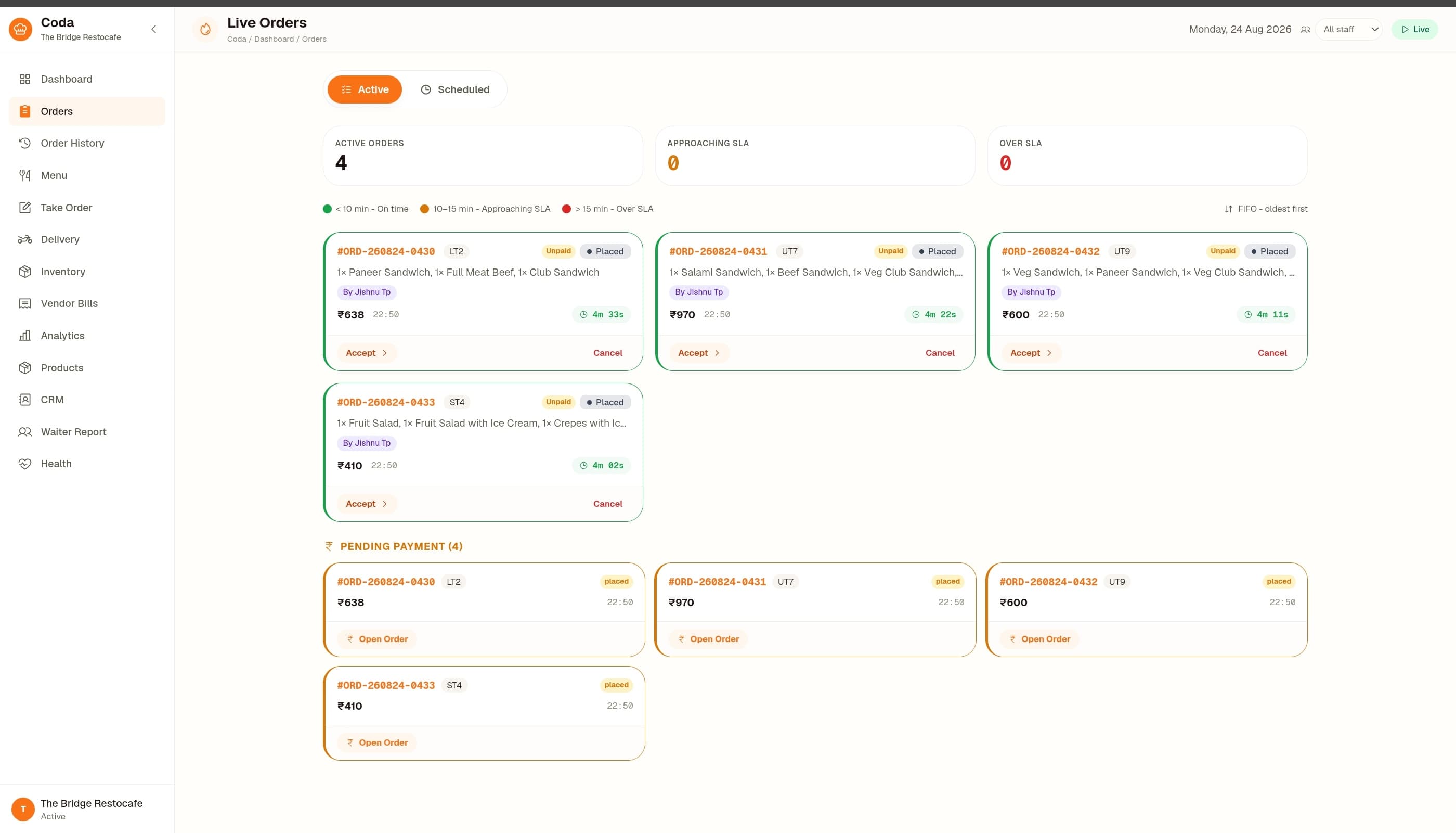Click the Vendor Bills icon
Viewport: 1456px width, 833px height.
[x=24, y=303]
